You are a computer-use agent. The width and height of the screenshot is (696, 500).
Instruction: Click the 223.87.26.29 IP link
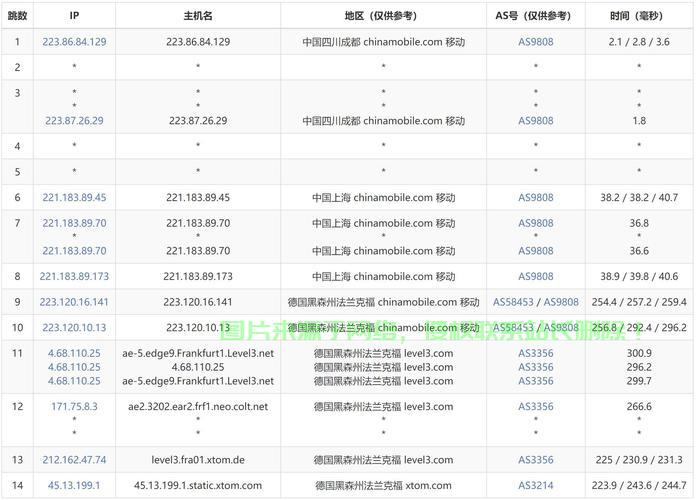pyautogui.click(x=74, y=120)
